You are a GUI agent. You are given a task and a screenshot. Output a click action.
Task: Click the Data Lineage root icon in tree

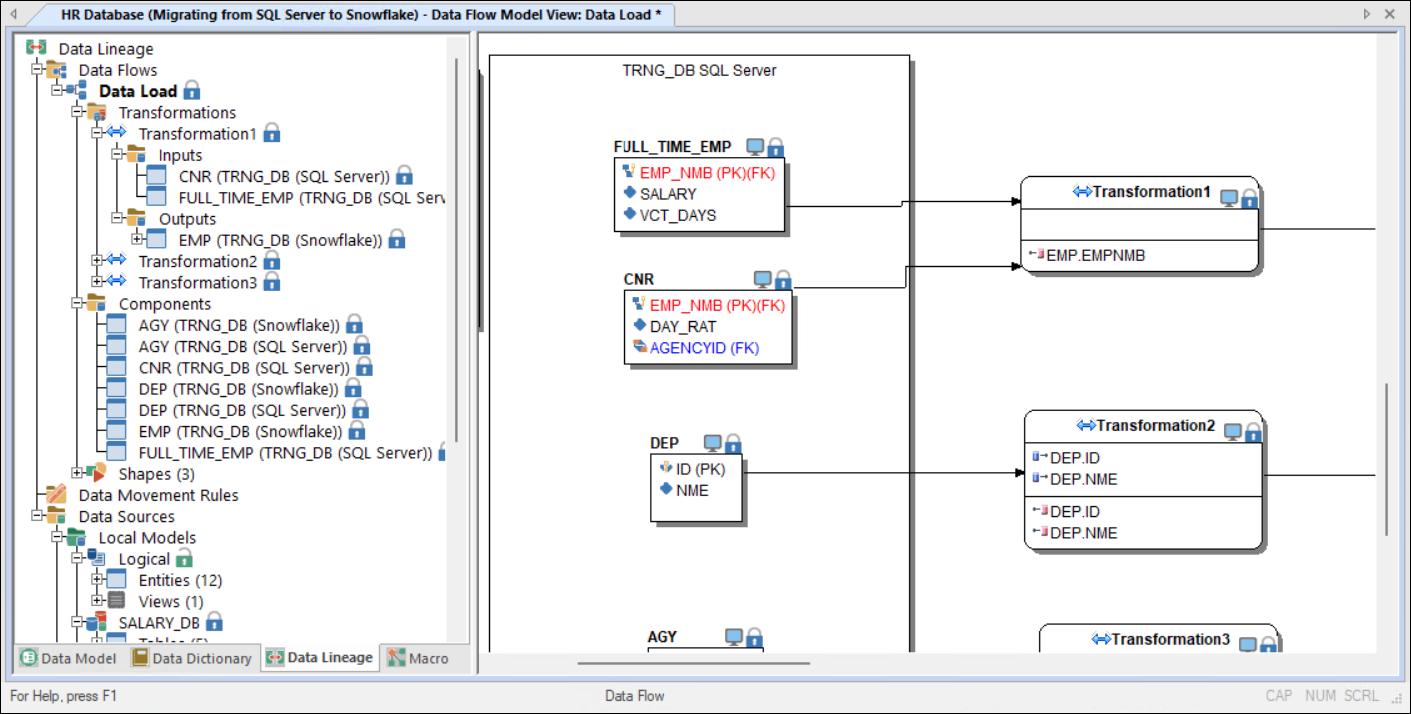[36, 48]
